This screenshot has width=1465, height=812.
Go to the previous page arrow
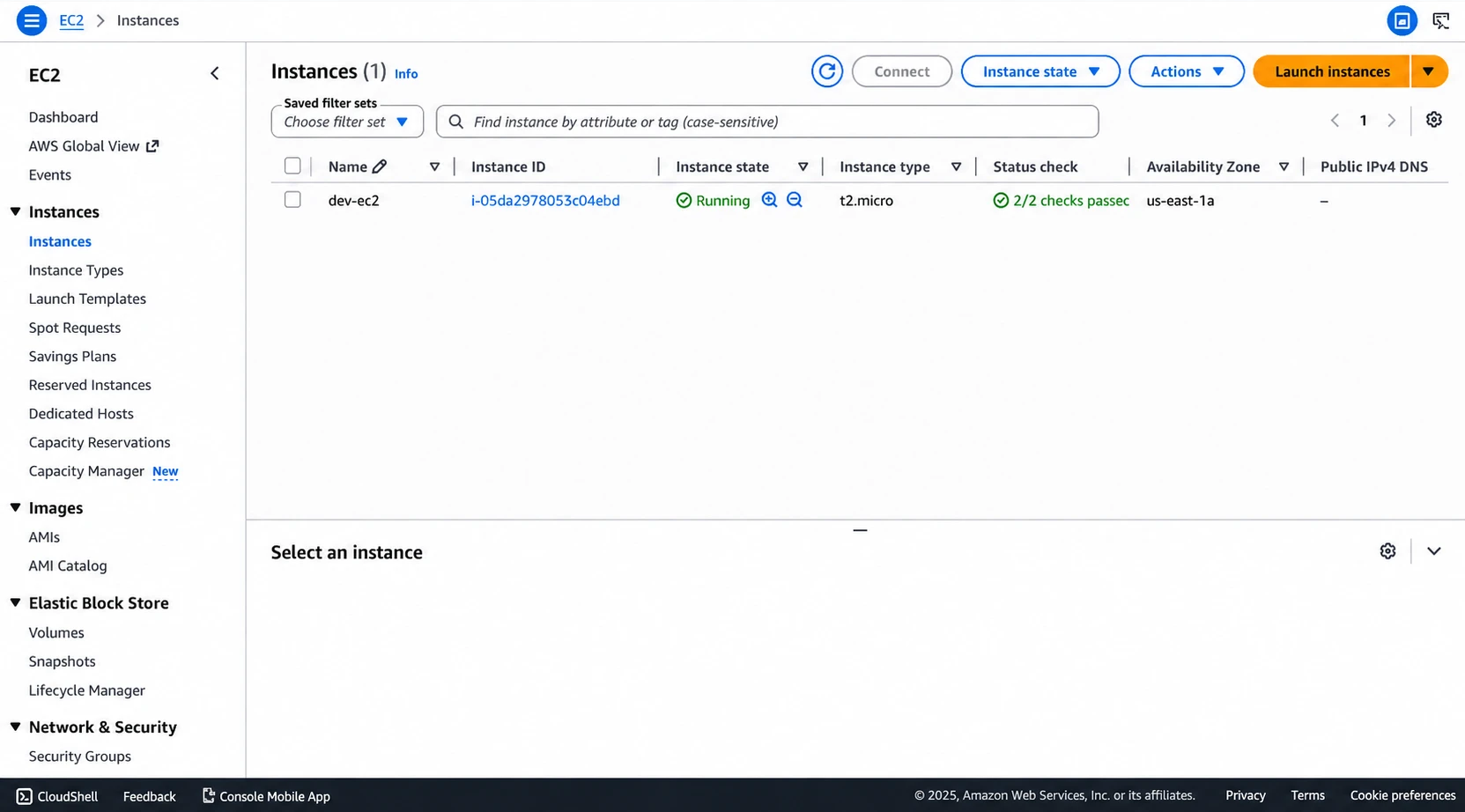(1335, 121)
